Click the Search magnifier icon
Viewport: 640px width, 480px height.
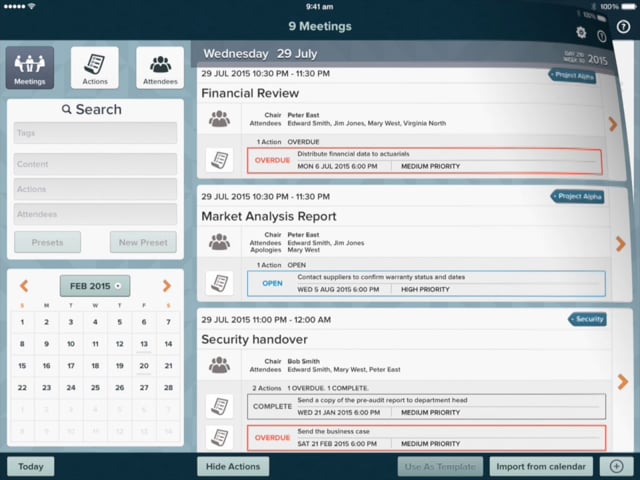point(67,109)
